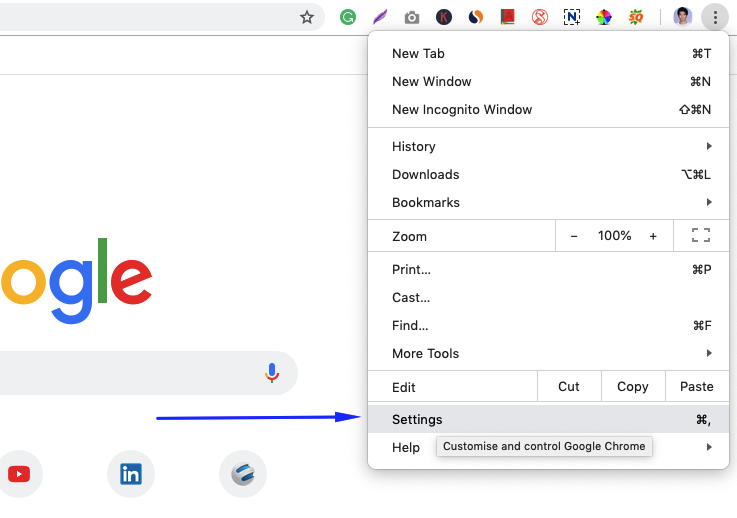The image size is (737, 518).
Task: Click the bookmark star icon
Action: tap(307, 17)
